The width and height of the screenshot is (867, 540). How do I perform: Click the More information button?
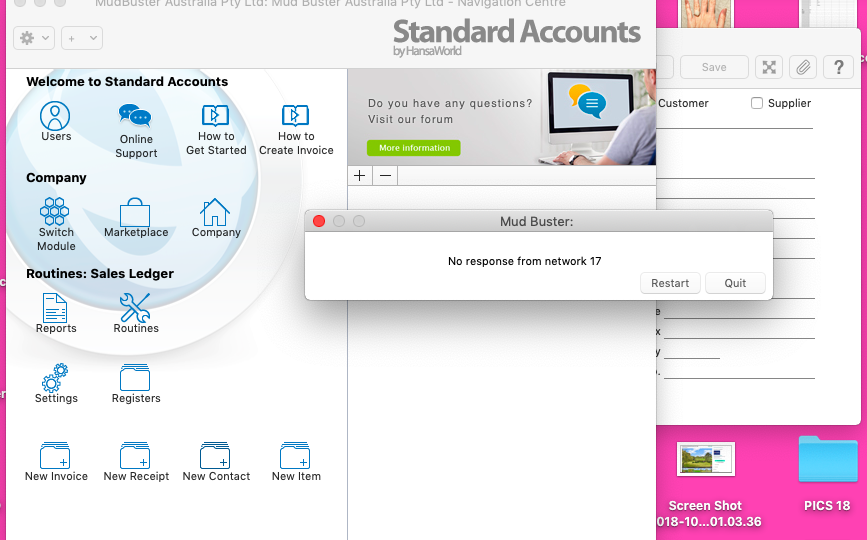click(x=414, y=148)
